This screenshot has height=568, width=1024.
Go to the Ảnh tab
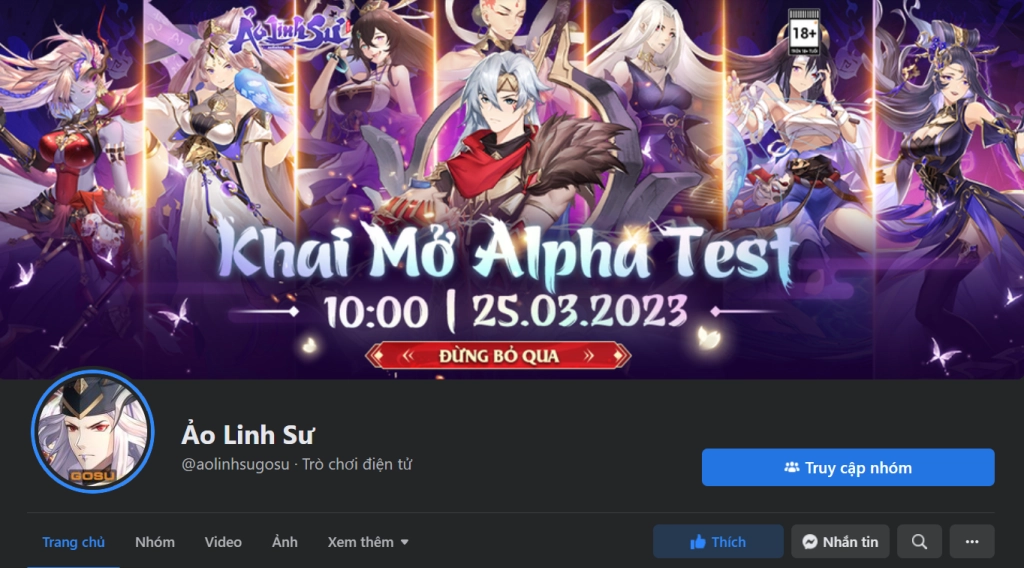pyautogui.click(x=285, y=542)
